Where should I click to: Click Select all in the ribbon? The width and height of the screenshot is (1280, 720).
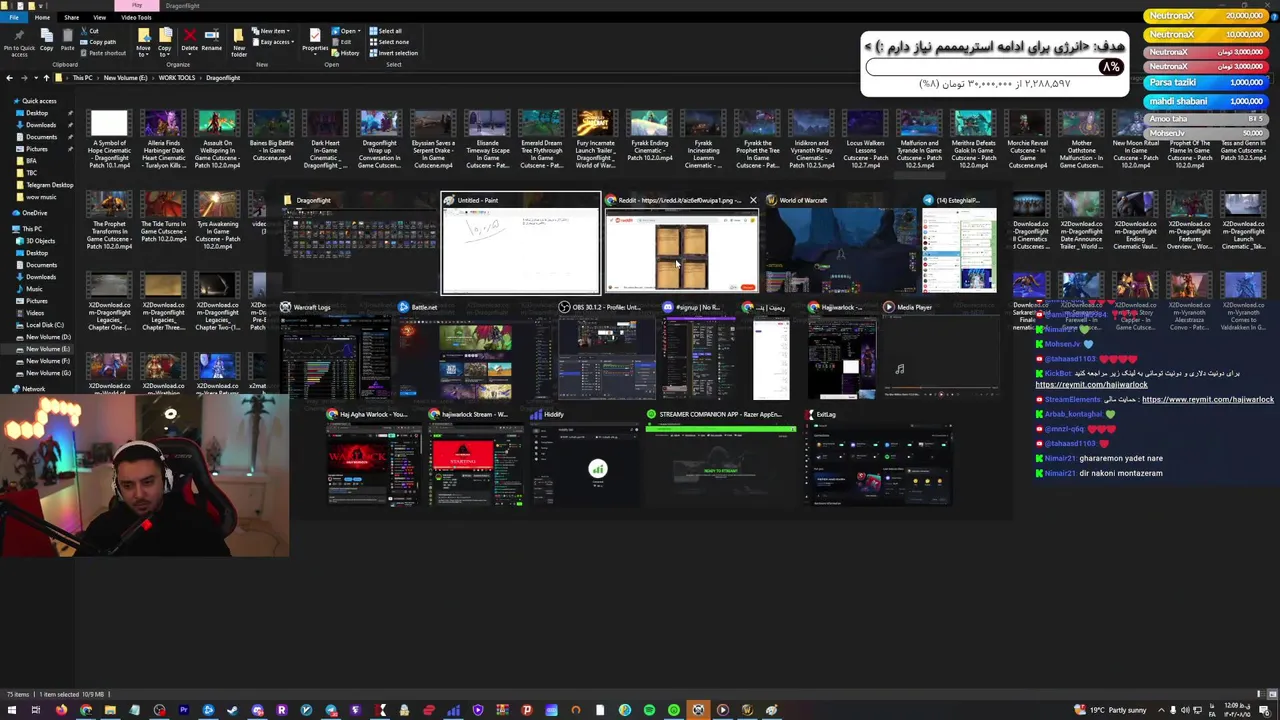coord(385,31)
